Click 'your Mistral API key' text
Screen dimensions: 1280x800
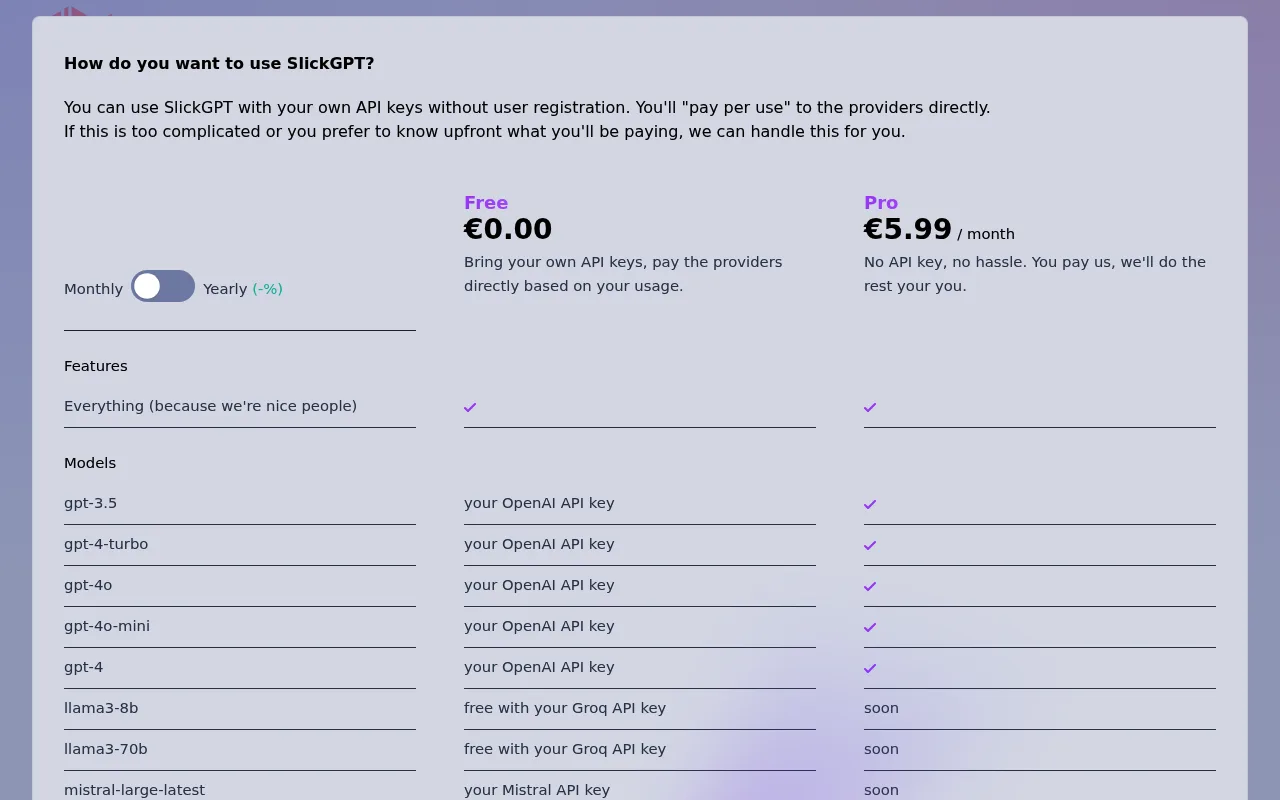537,790
